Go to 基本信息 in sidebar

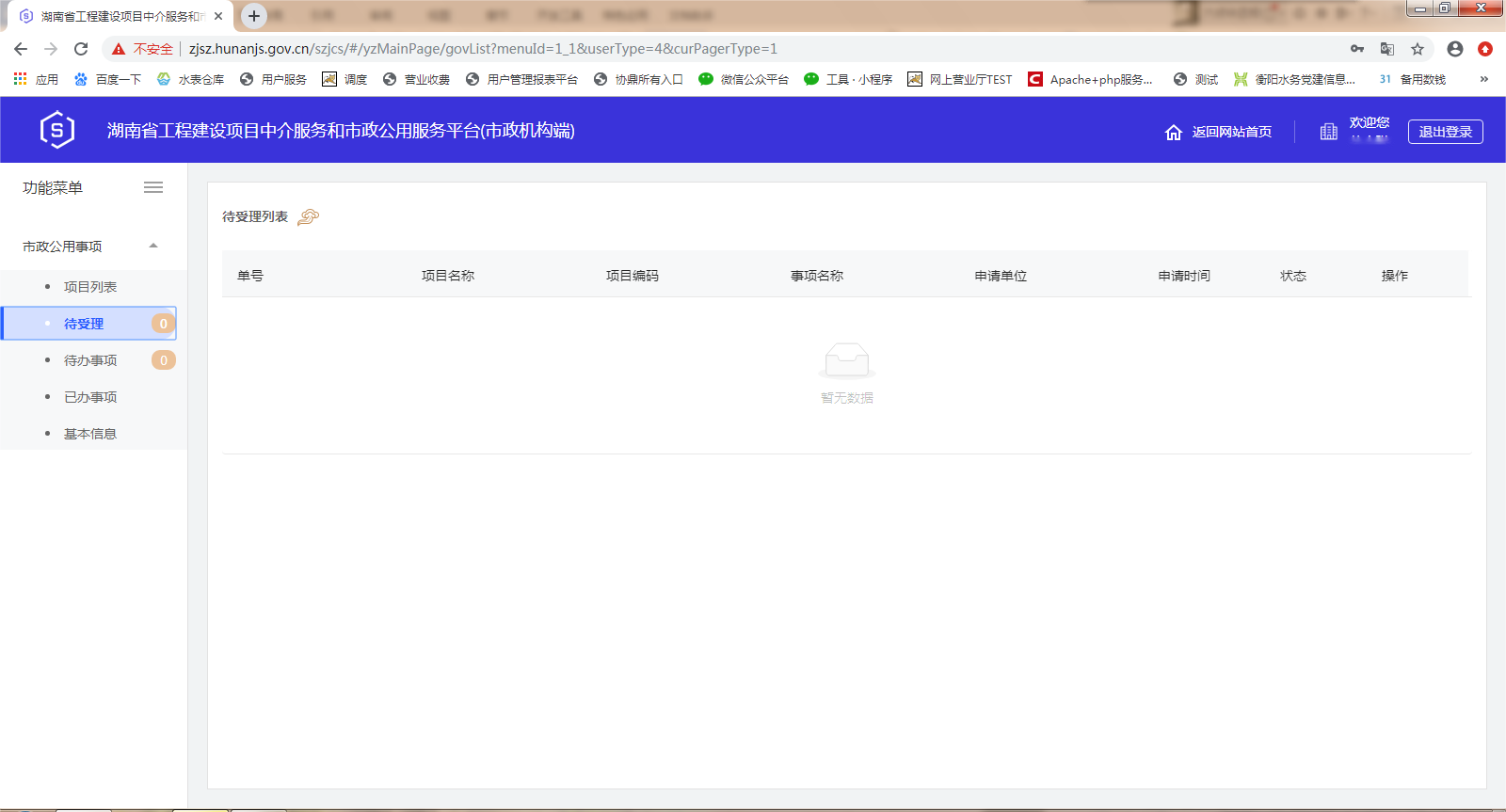click(x=90, y=434)
